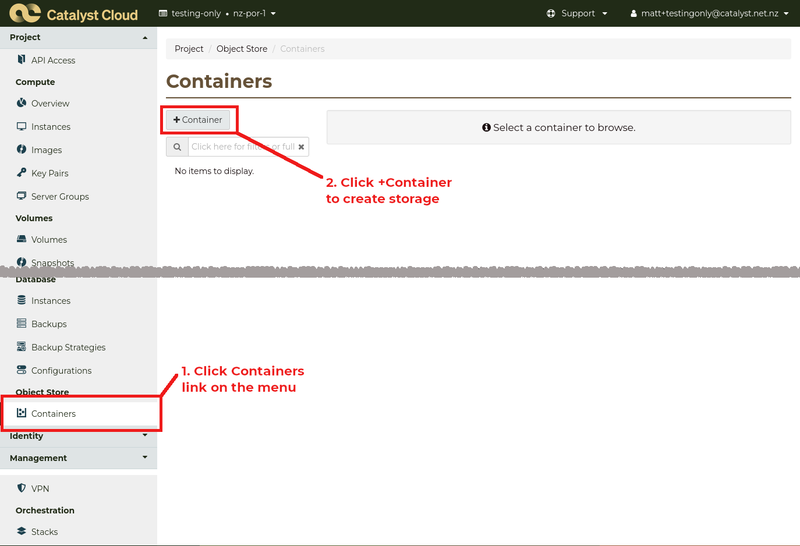This screenshot has height=546, width=800.
Task: Open the testing-only nz-por-1 project dropdown
Action: 217,13
